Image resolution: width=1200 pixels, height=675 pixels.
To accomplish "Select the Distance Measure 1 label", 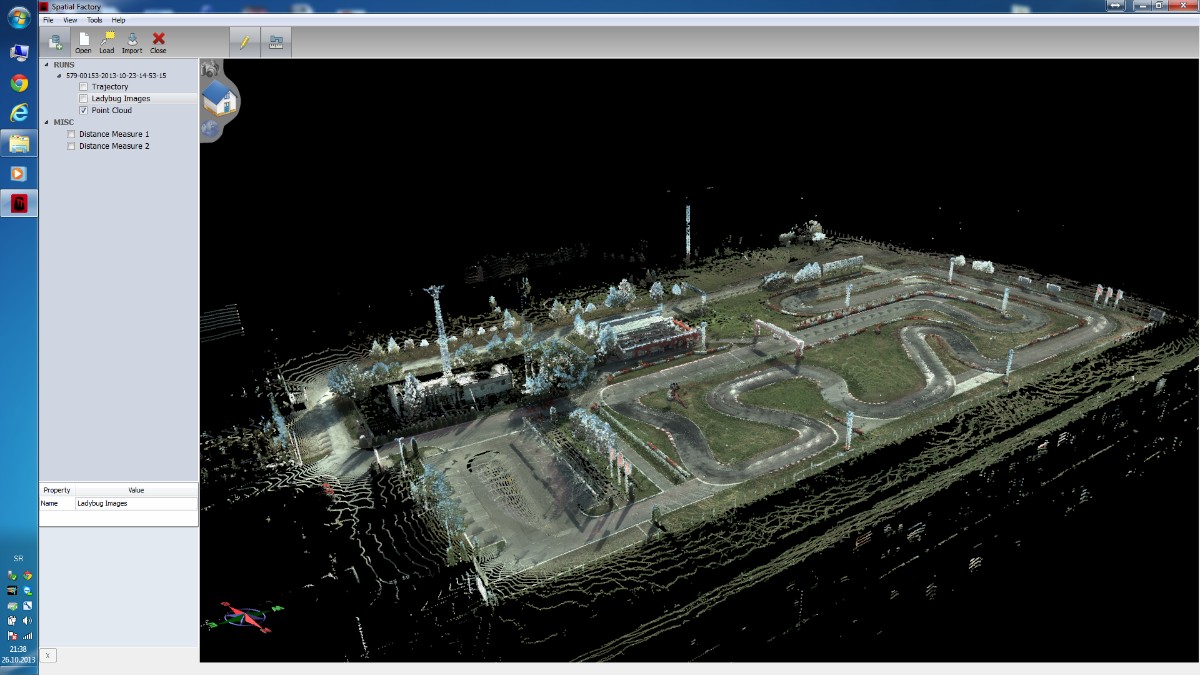I will point(114,134).
